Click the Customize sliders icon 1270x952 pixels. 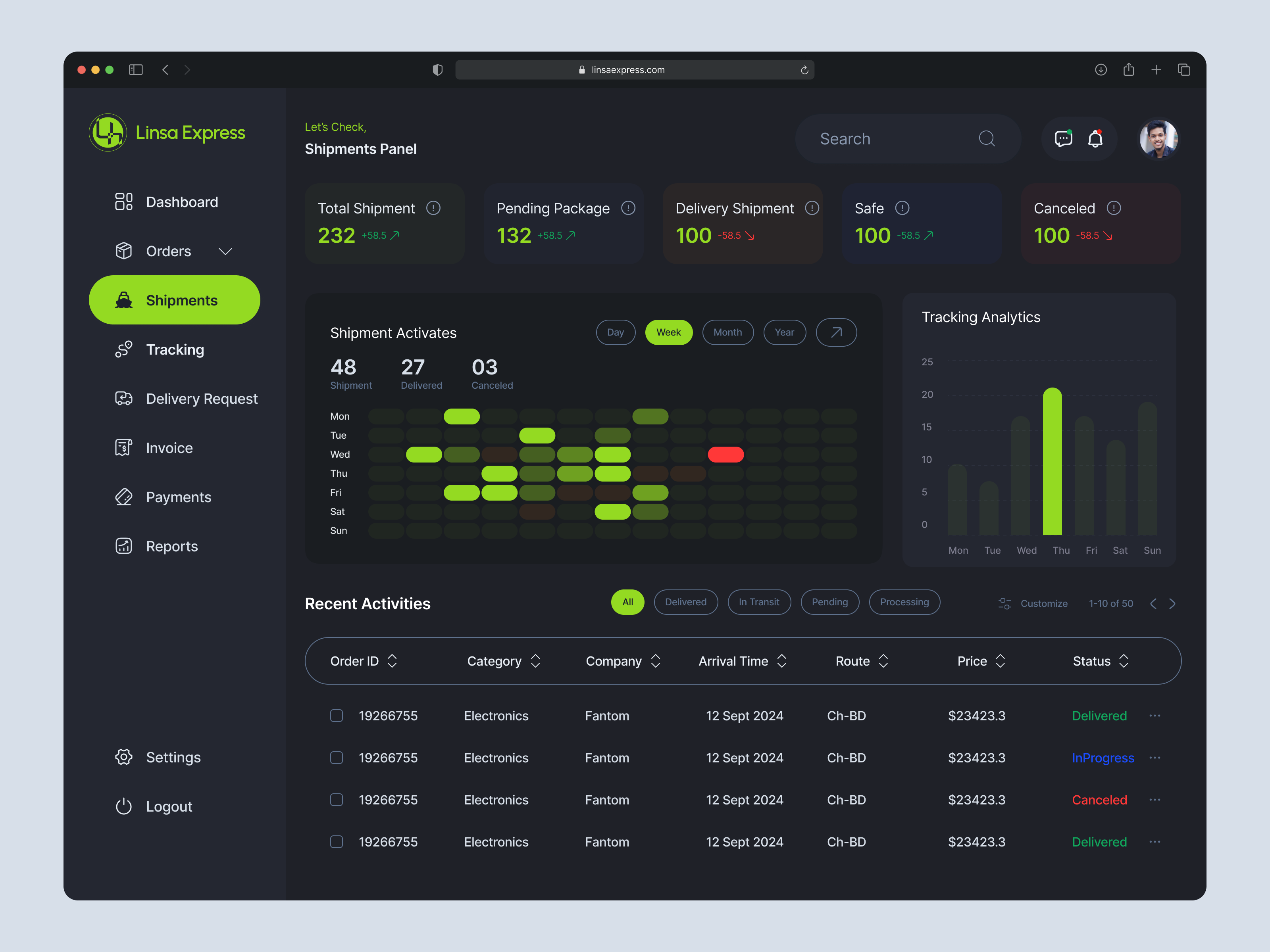pos(1005,603)
